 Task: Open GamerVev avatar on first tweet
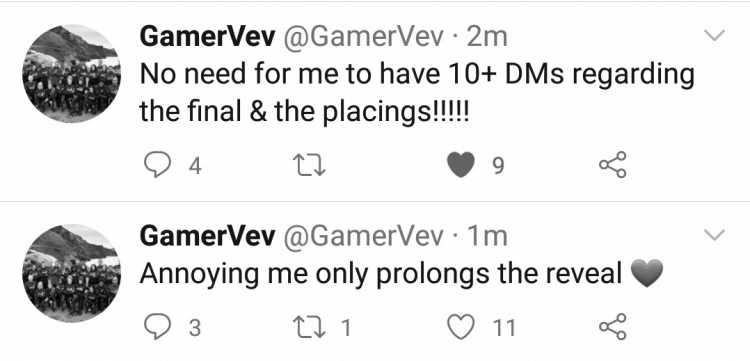[72, 74]
